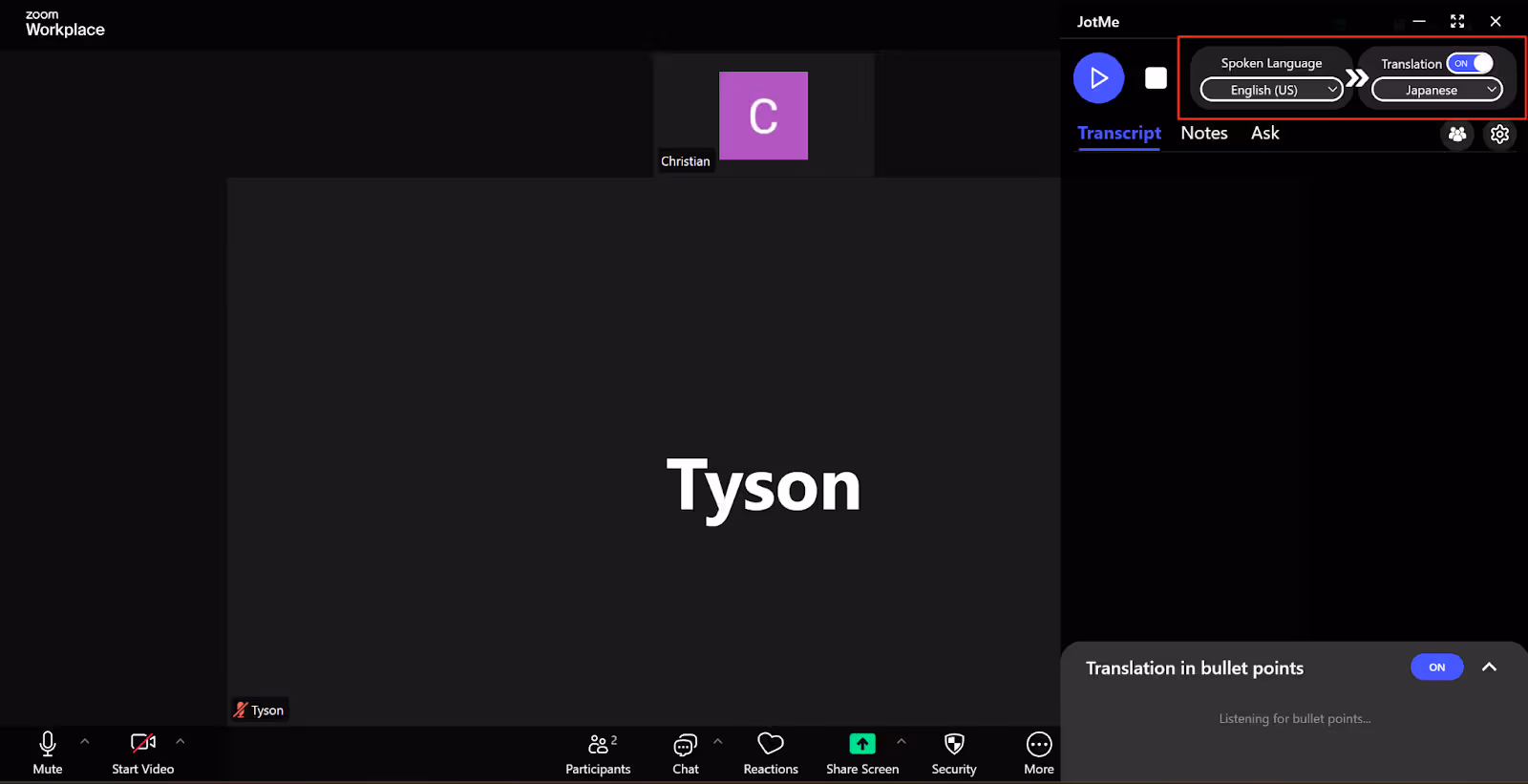Expand video options caret next to Start Video
The width and height of the screenshot is (1528, 784).
click(180, 741)
